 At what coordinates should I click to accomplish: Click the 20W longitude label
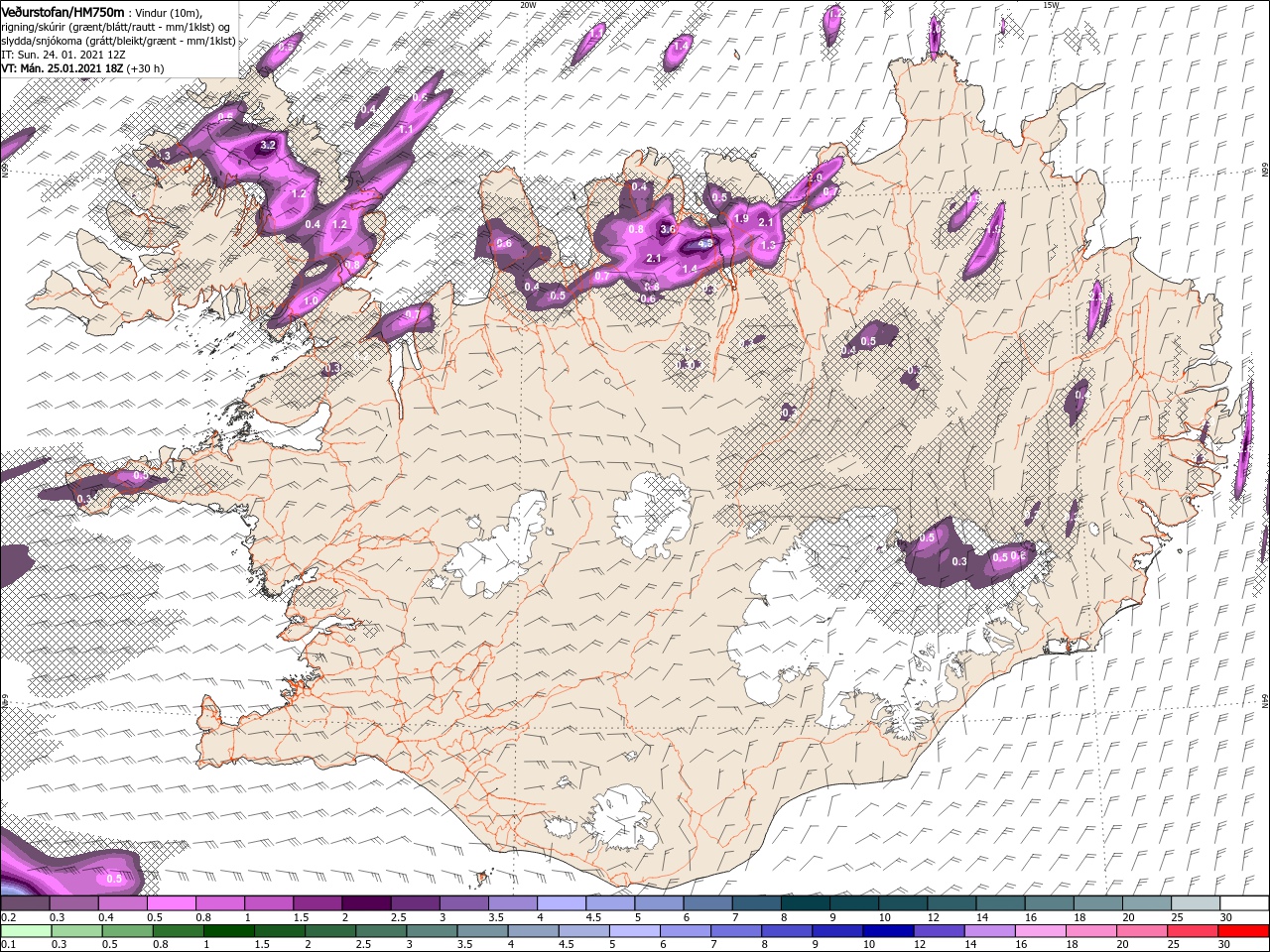coord(528,5)
